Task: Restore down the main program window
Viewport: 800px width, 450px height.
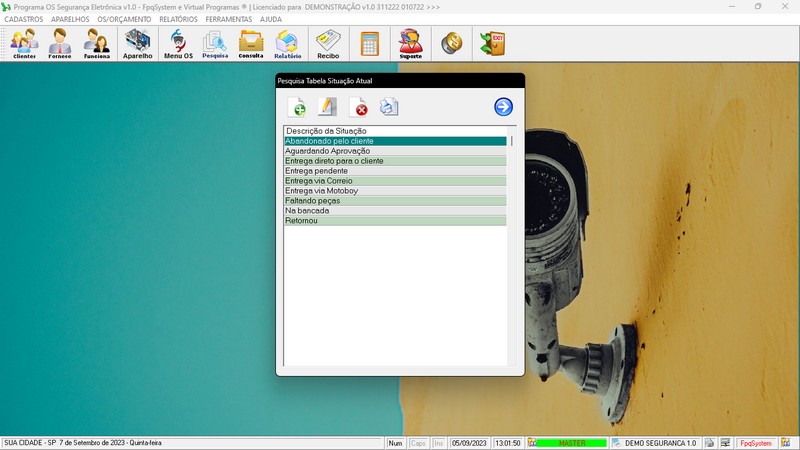Action: [x=758, y=7]
